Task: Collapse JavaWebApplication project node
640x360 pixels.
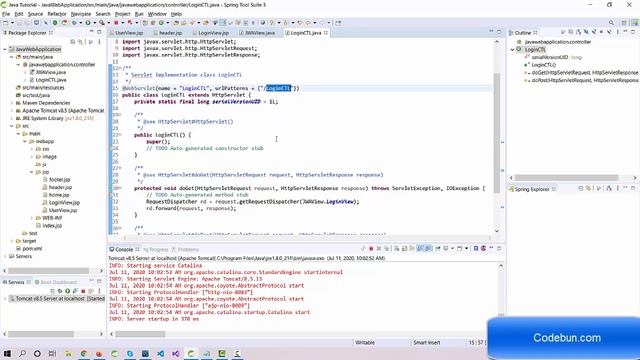Action: pos(5,49)
